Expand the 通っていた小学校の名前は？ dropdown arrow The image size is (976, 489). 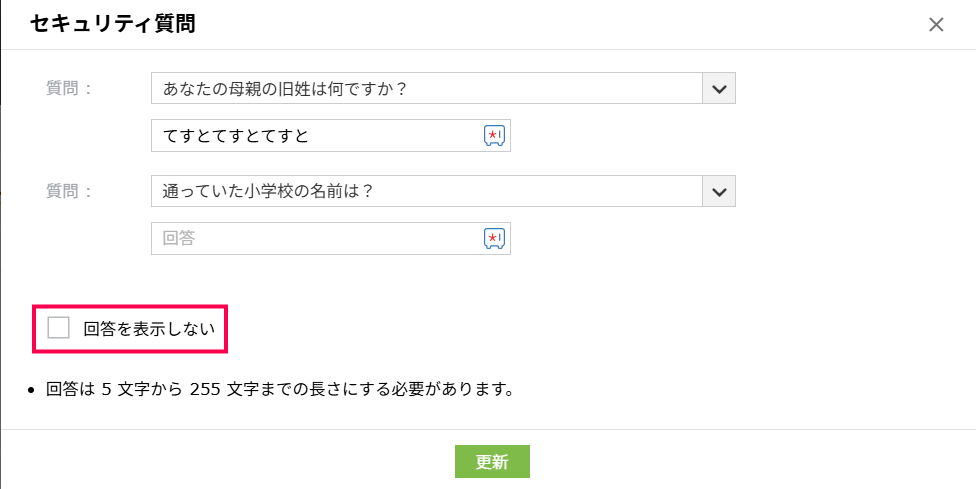click(x=718, y=191)
